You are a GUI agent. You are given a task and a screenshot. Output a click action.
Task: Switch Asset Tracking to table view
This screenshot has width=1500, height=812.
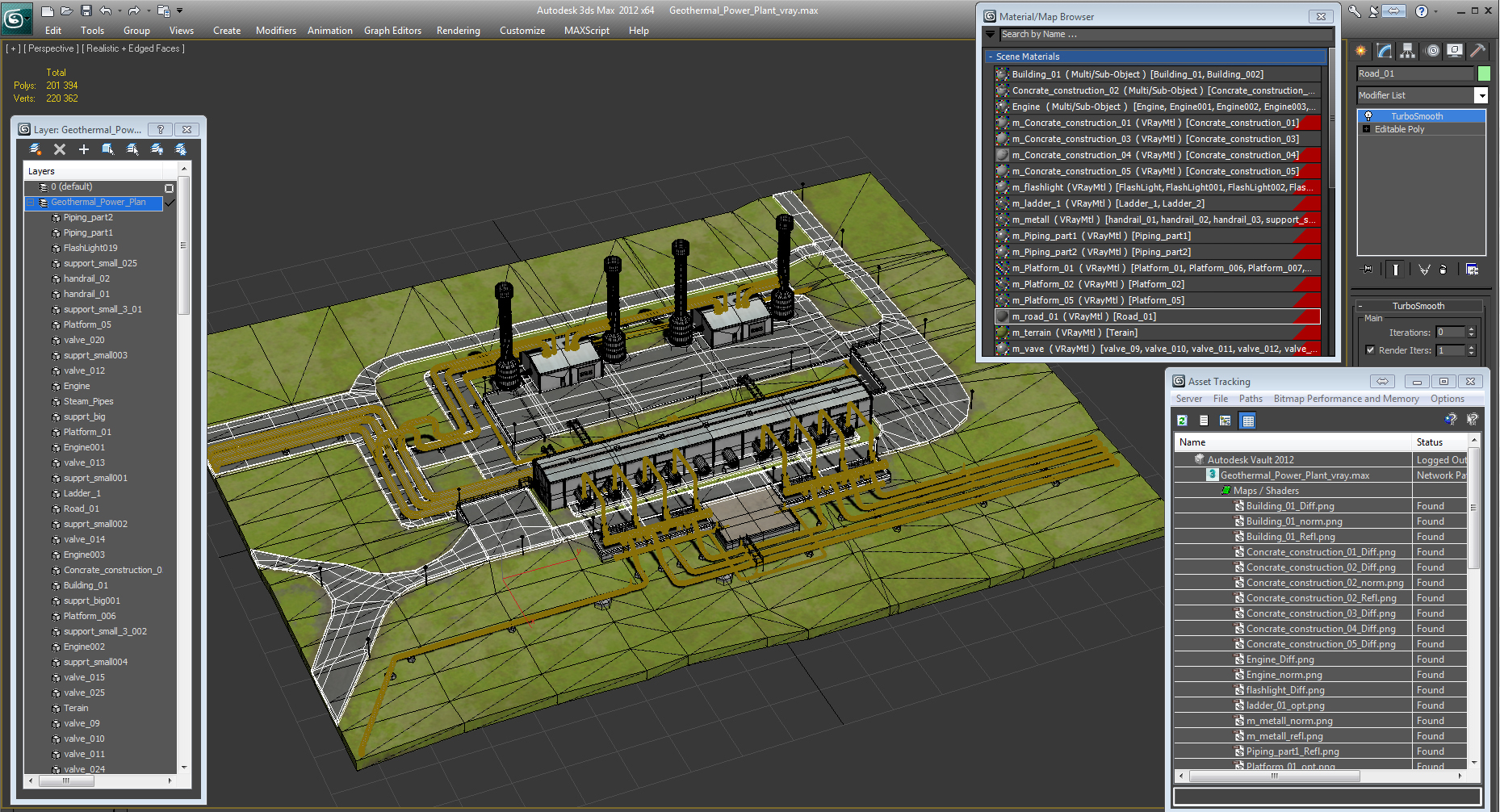pos(1248,421)
